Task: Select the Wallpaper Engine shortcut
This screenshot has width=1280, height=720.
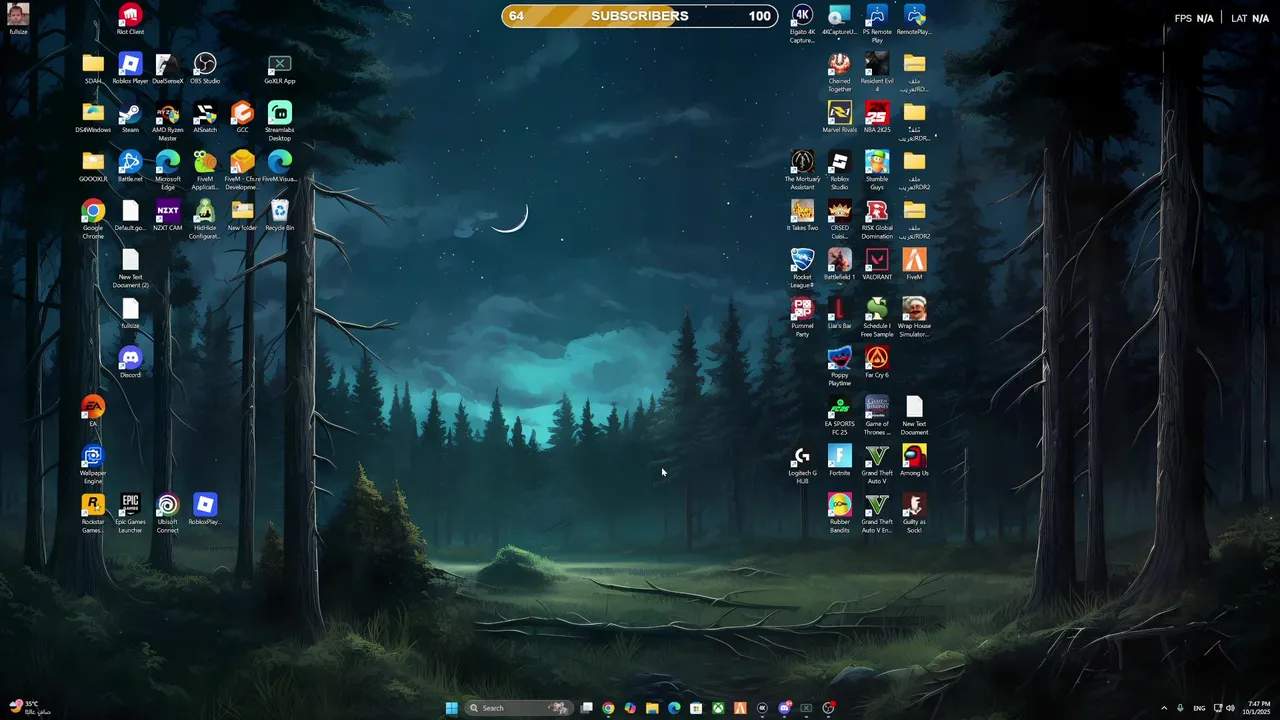Action: 93,465
